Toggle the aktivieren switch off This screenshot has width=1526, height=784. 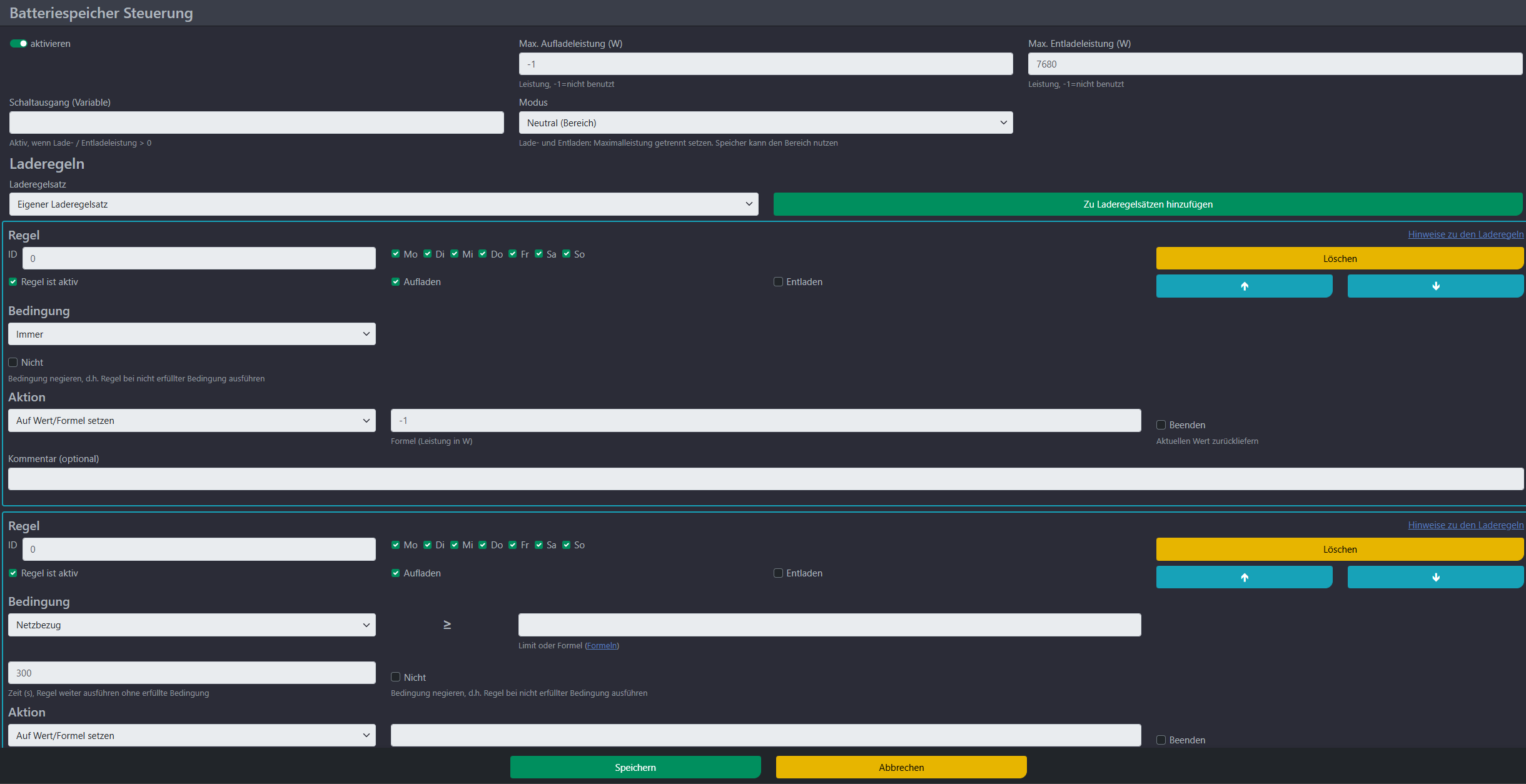(x=19, y=44)
